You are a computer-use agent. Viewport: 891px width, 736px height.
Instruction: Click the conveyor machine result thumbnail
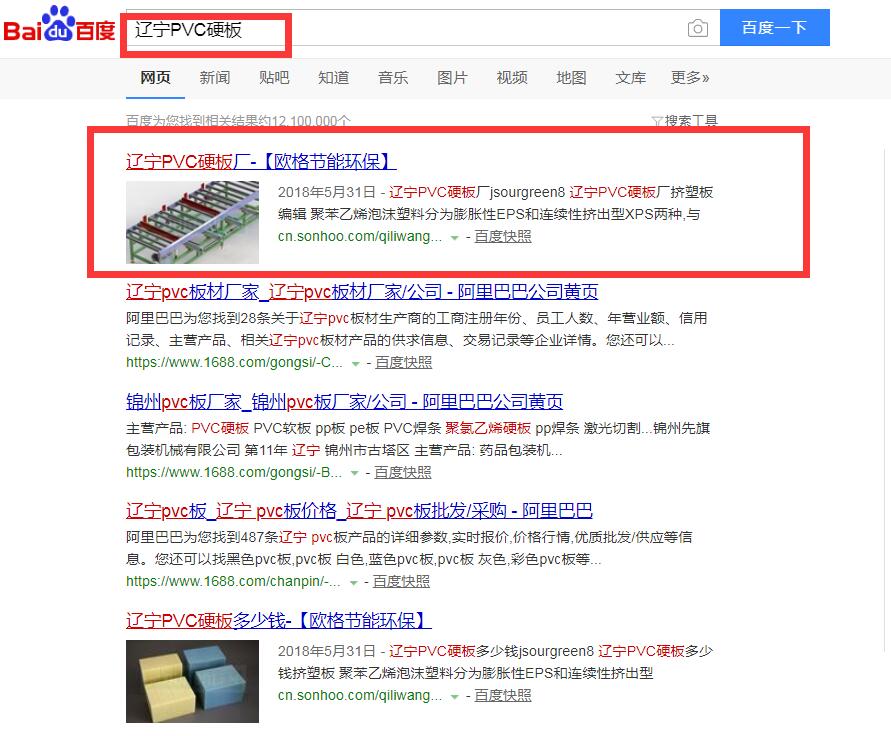point(192,222)
